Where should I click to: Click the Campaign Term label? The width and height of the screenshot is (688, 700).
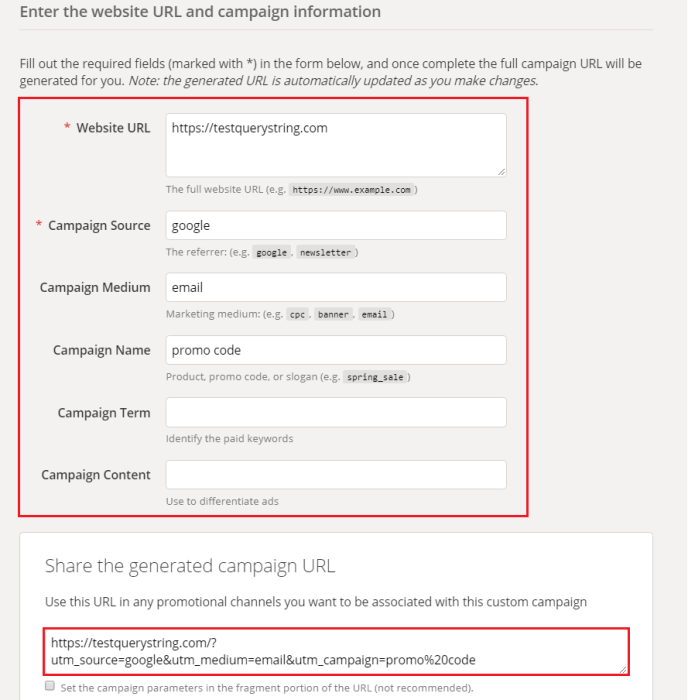(104, 413)
